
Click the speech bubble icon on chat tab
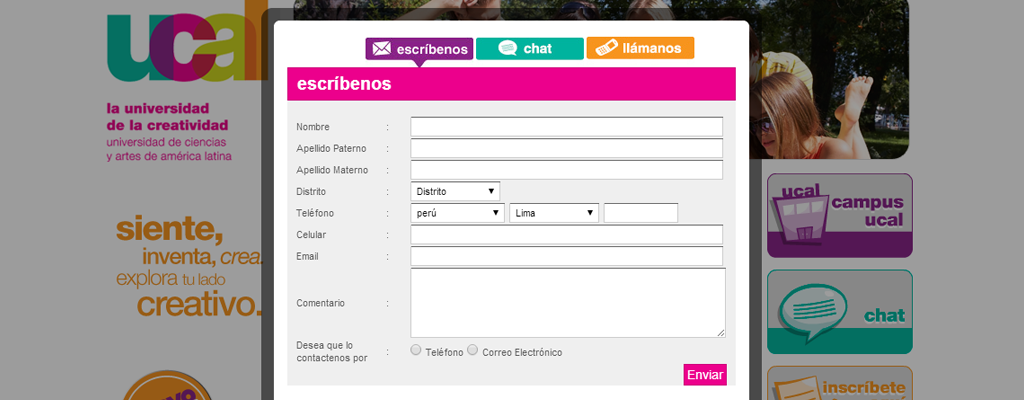coord(508,48)
